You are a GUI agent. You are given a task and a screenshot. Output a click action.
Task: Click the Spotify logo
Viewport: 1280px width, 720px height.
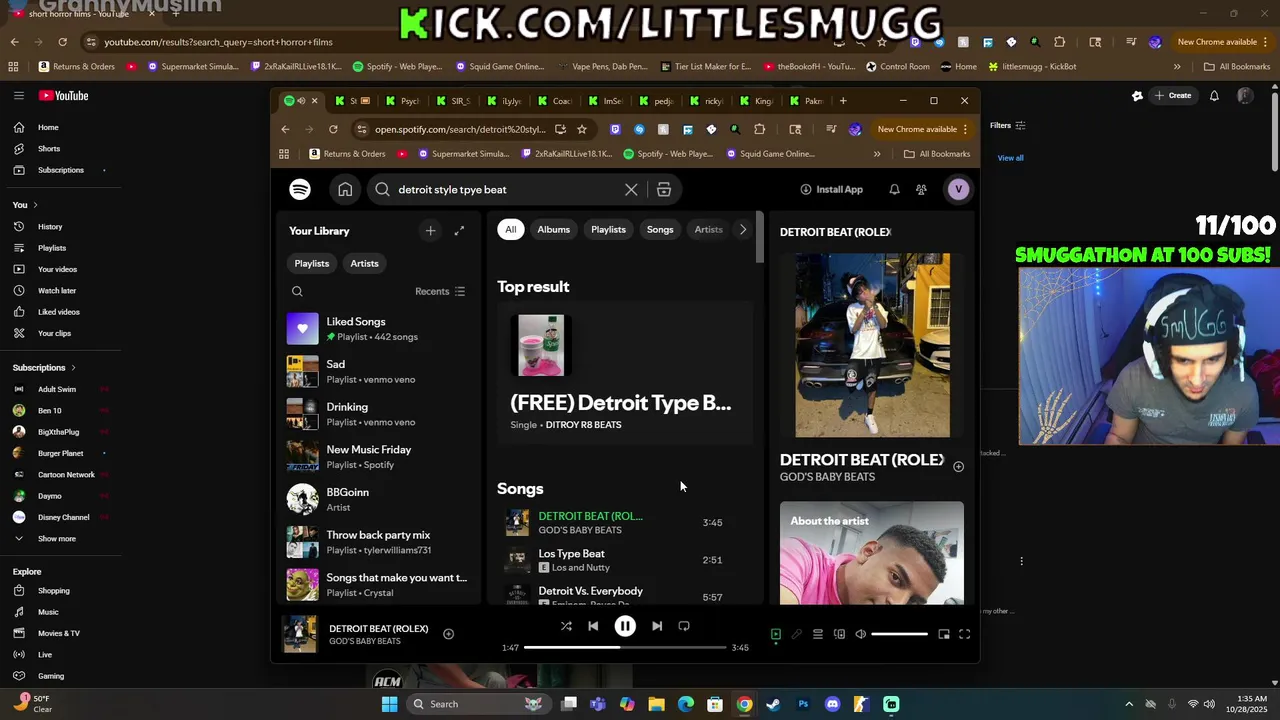click(300, 189)
